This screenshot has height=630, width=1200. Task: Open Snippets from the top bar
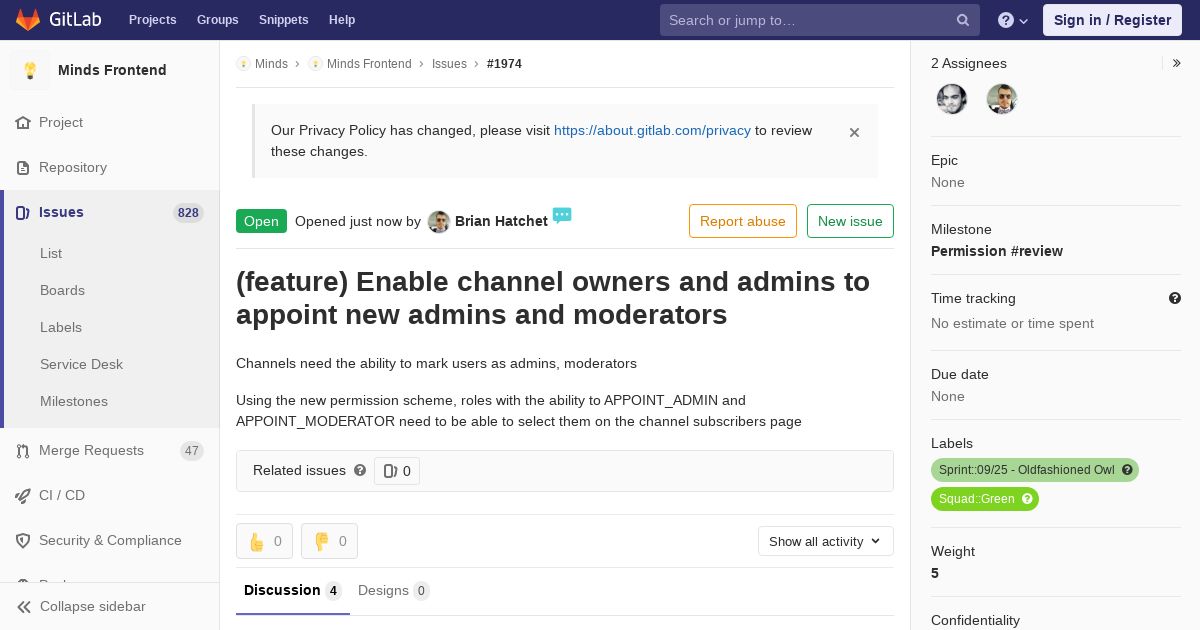(x=283, y=20)
